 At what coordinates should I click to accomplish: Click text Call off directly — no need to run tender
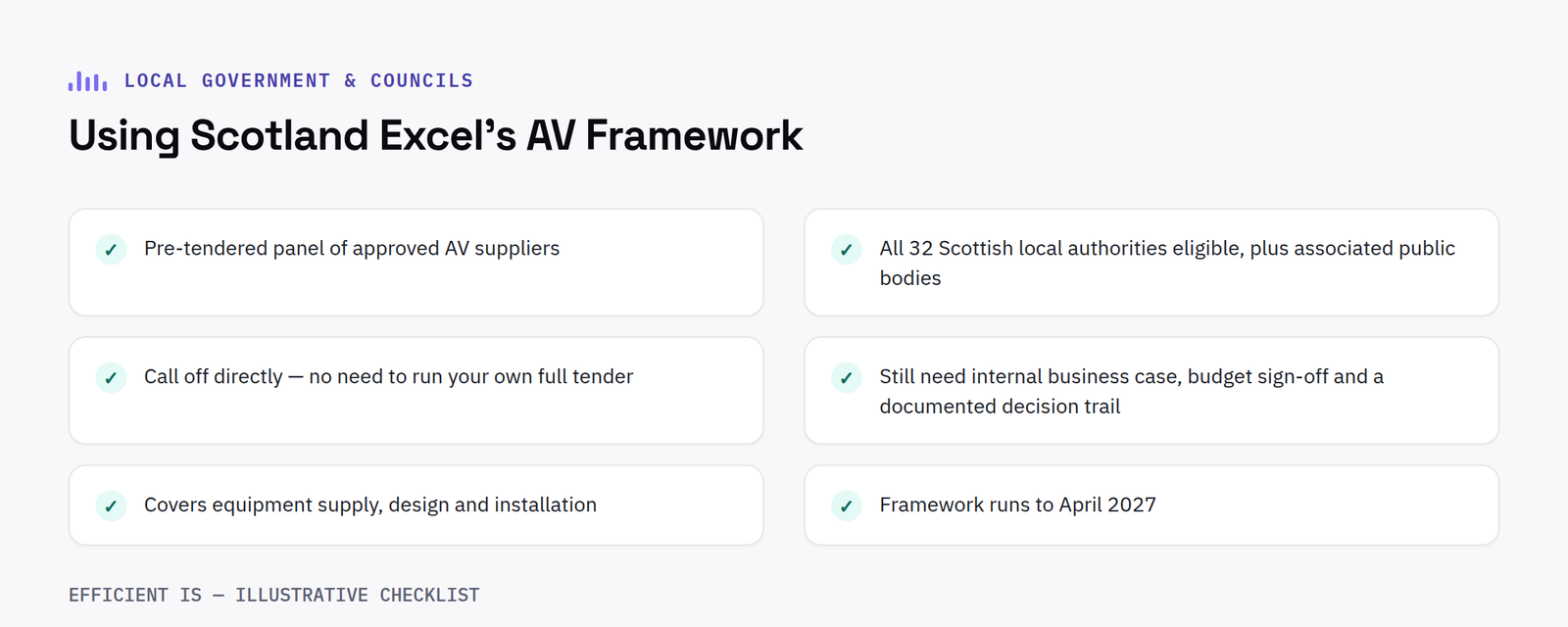[388, 377]
